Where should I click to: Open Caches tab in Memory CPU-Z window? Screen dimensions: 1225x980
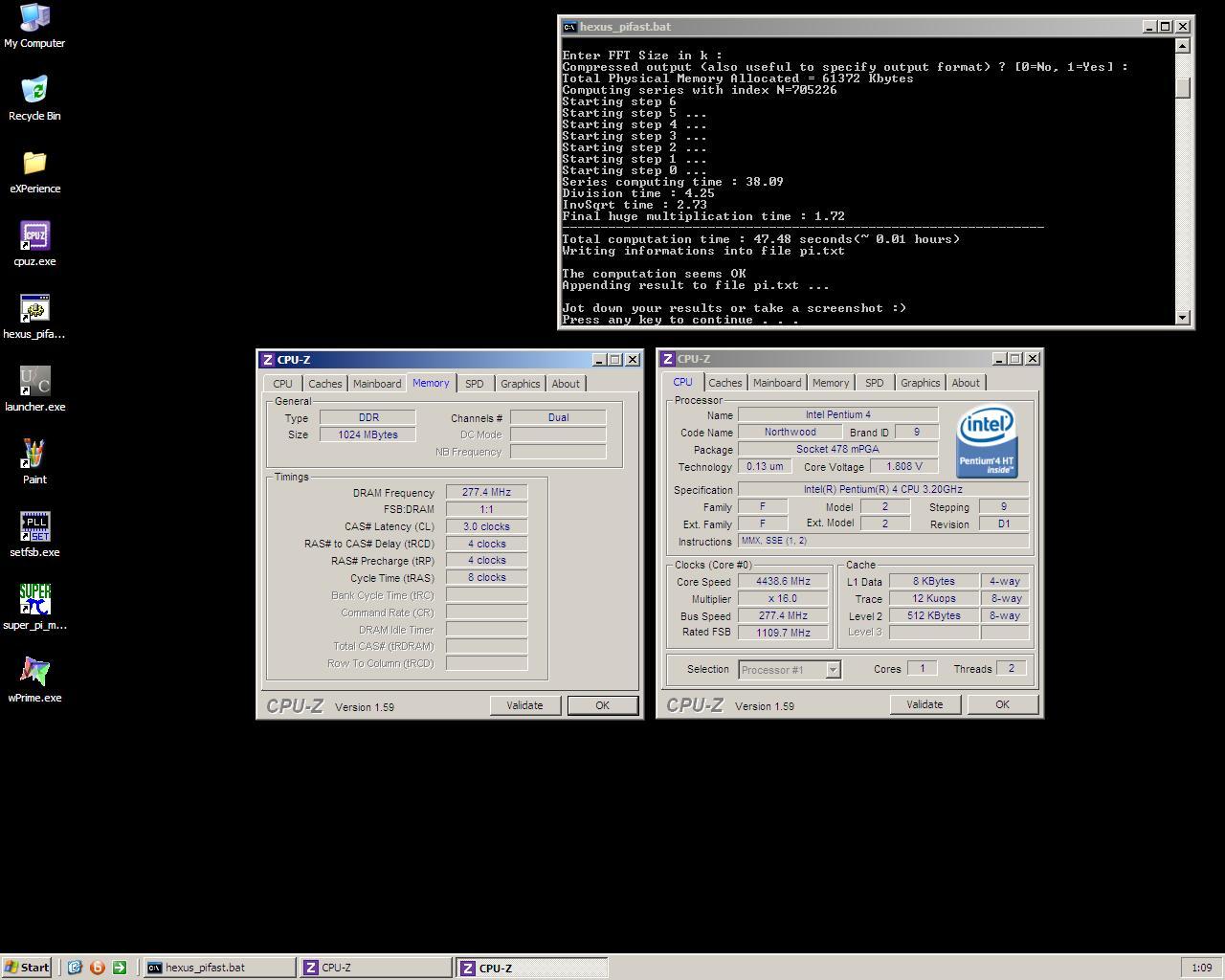324,384
